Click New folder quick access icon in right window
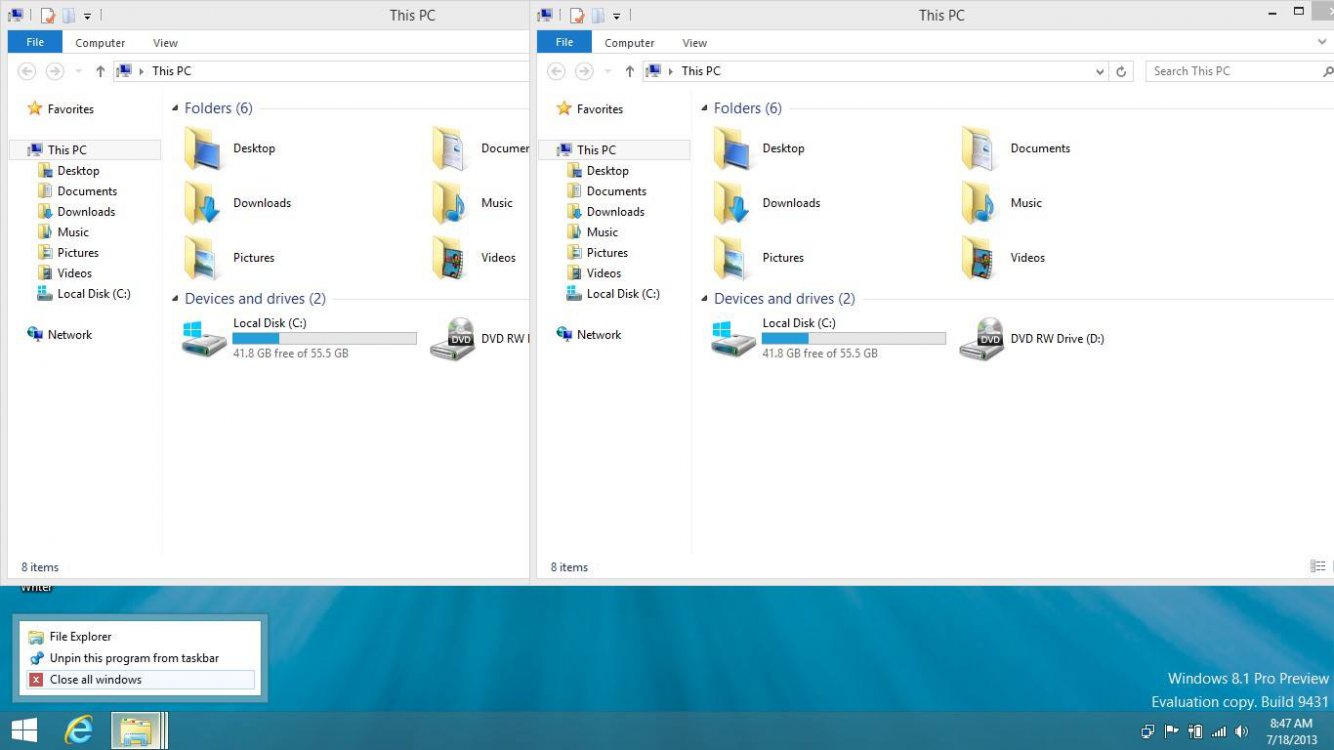This screenshot has height=750, width=1334. pos(599,15)
